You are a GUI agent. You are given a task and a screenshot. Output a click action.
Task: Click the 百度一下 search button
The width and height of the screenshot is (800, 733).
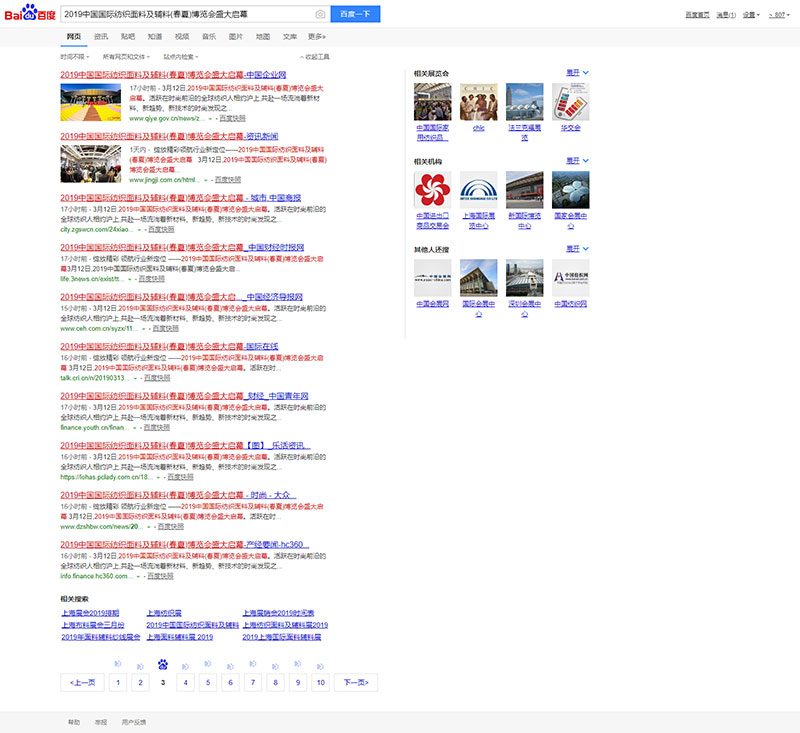pos(355,14)
